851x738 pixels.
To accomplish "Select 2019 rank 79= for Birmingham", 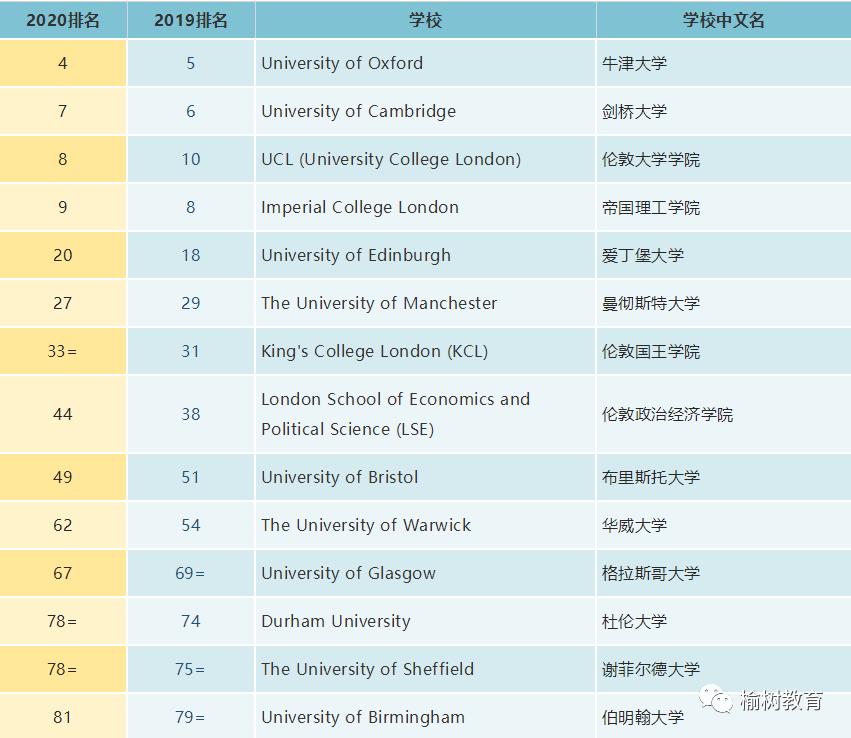I will pos(191,716).
